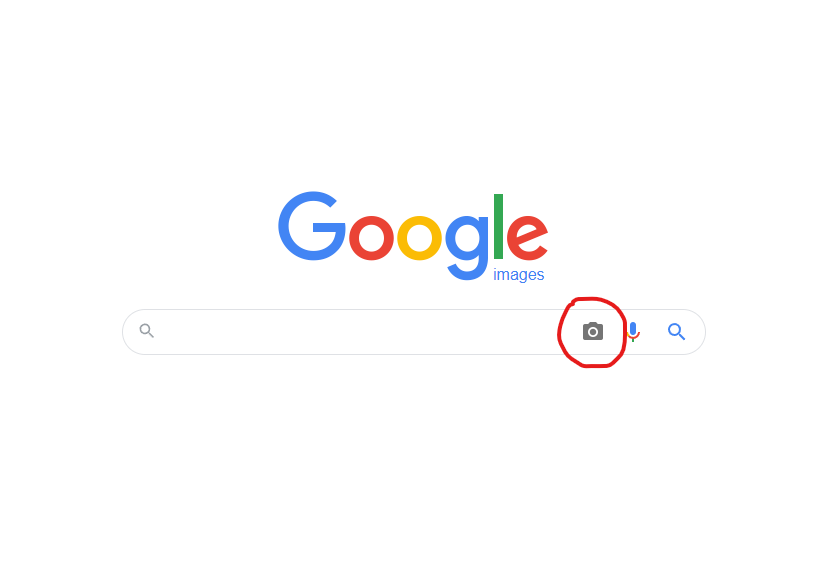
Task: Click the lens of the gray magnifier icon
Action: (x=144, y=328)
